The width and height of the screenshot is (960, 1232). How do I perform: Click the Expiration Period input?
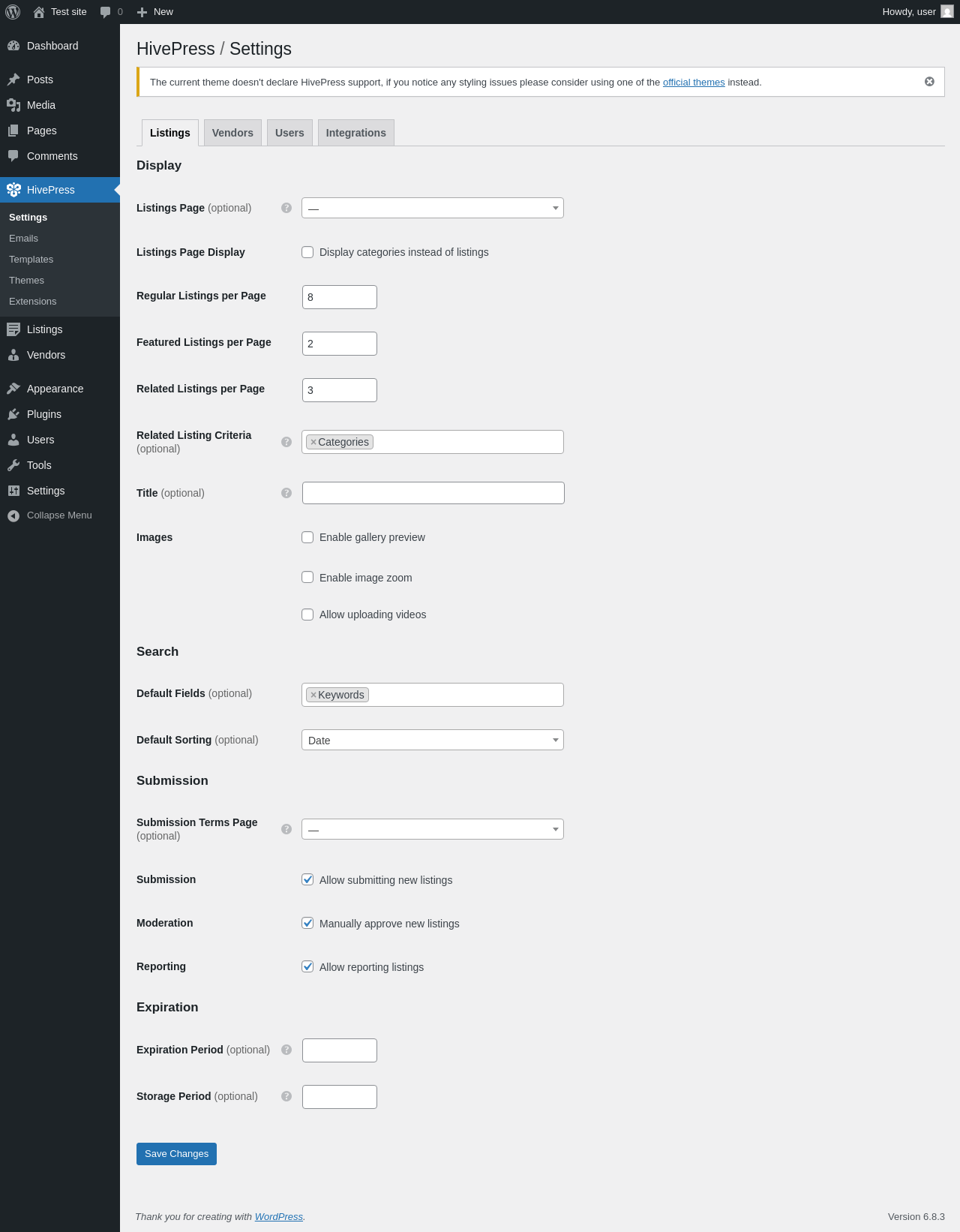[x=340, y=1050]
